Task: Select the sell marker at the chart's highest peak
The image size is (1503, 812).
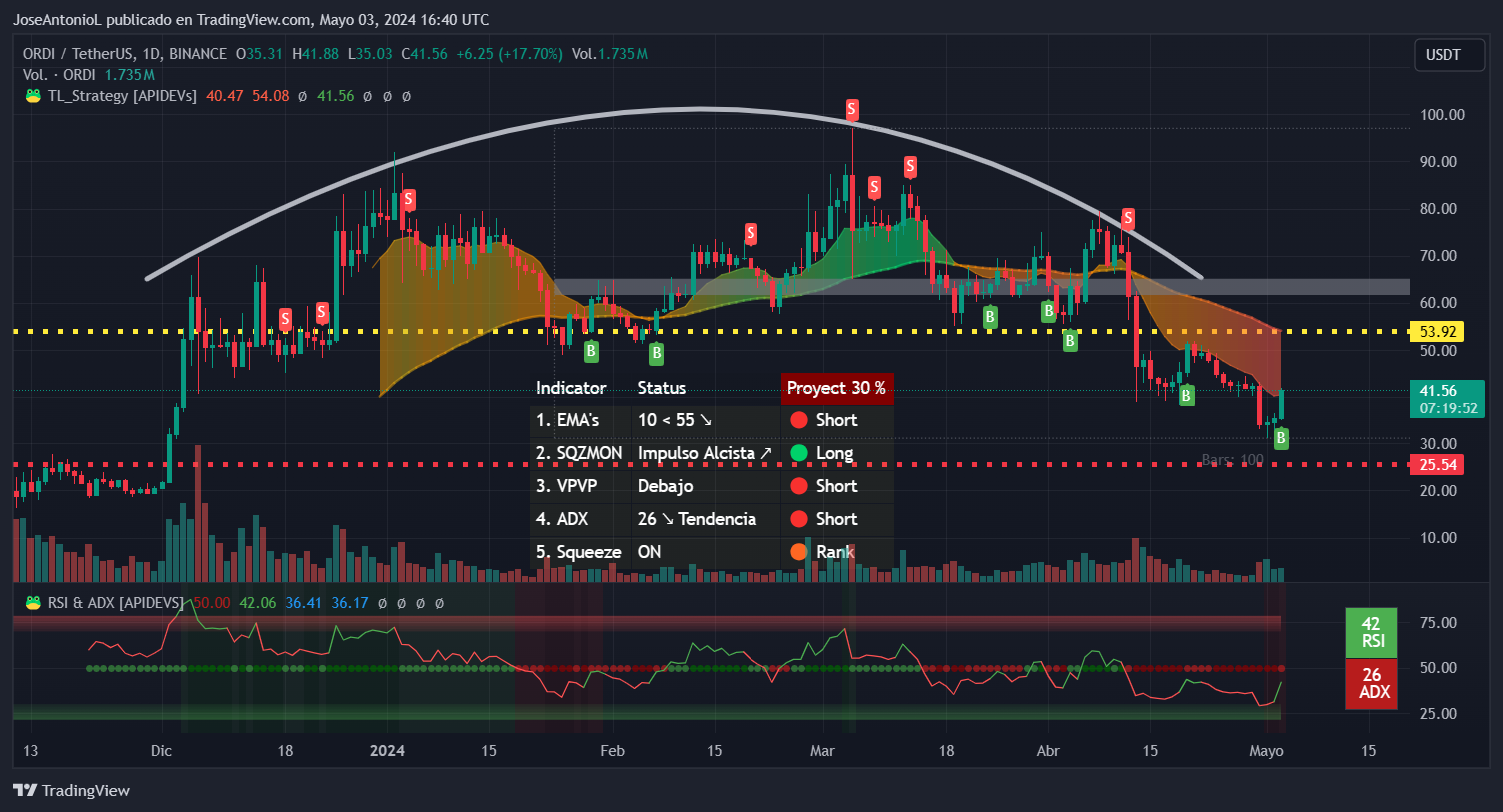Action: [852, 109]
